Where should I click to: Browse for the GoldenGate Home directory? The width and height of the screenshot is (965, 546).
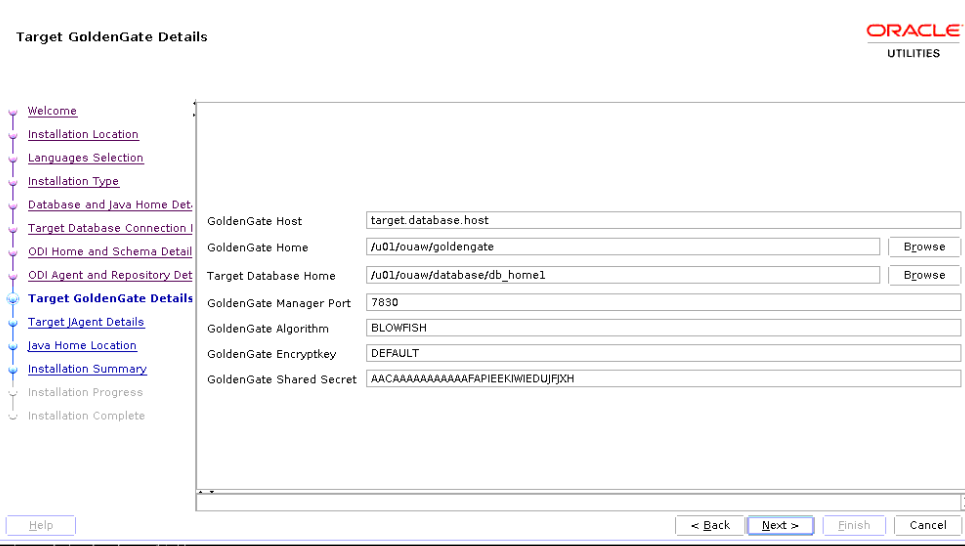click(x=924, y=247)
